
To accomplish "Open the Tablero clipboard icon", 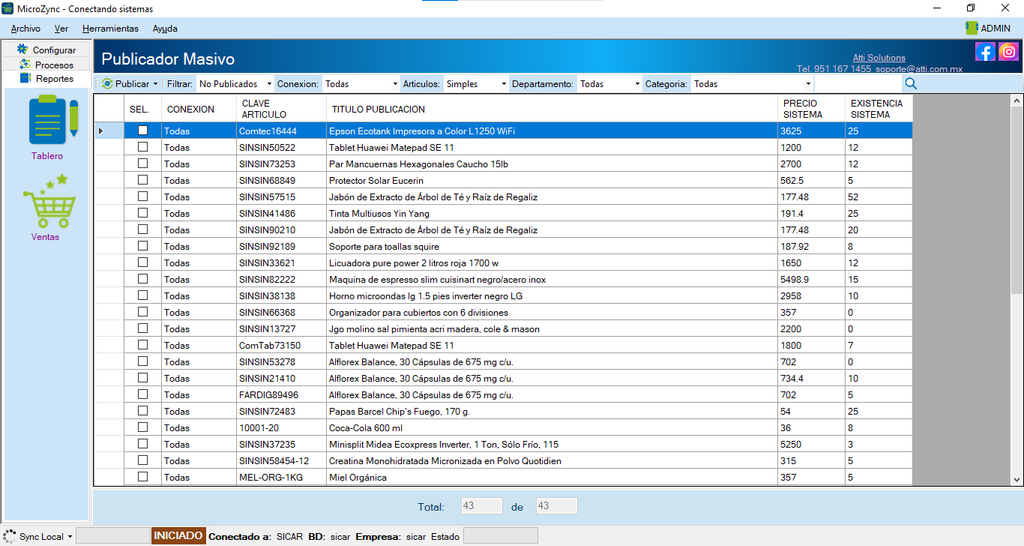I will 53,120.
